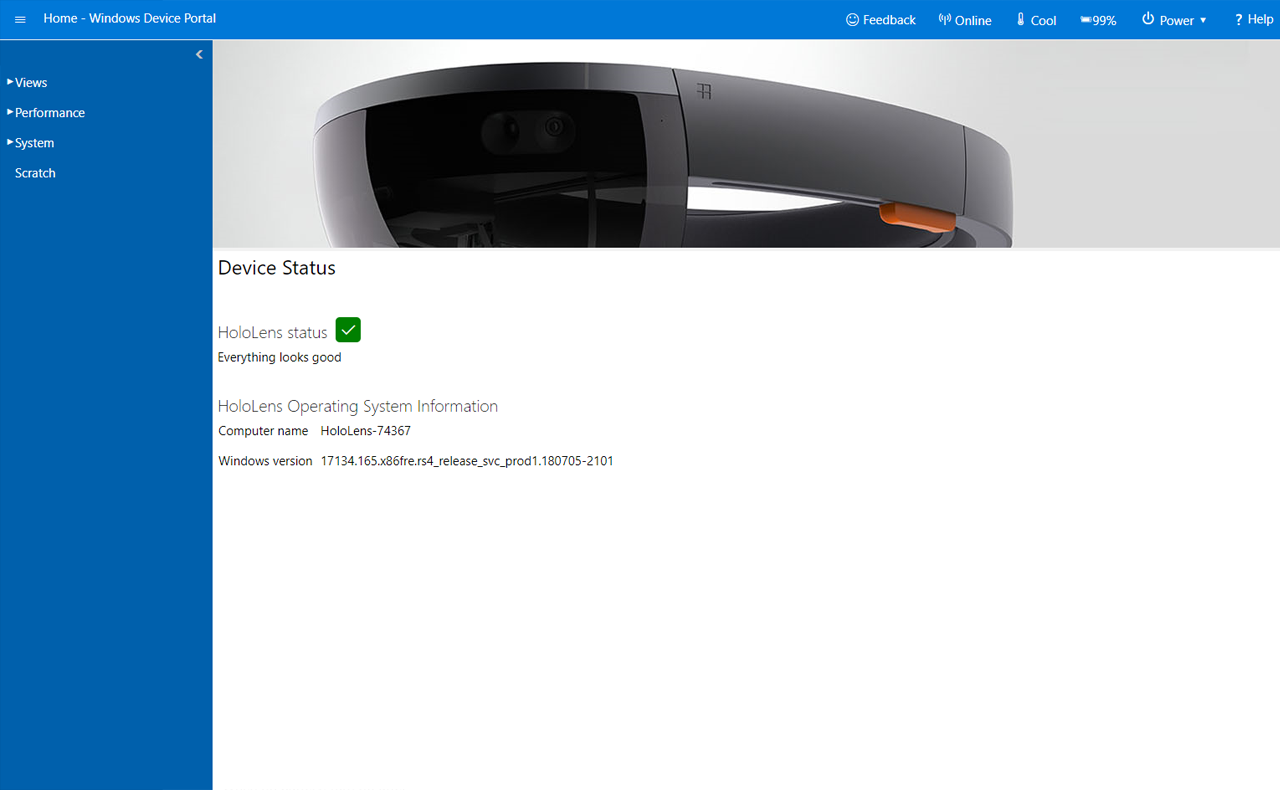
Task: Click the "Everything looks good" status text
Action: coord(279,357)
